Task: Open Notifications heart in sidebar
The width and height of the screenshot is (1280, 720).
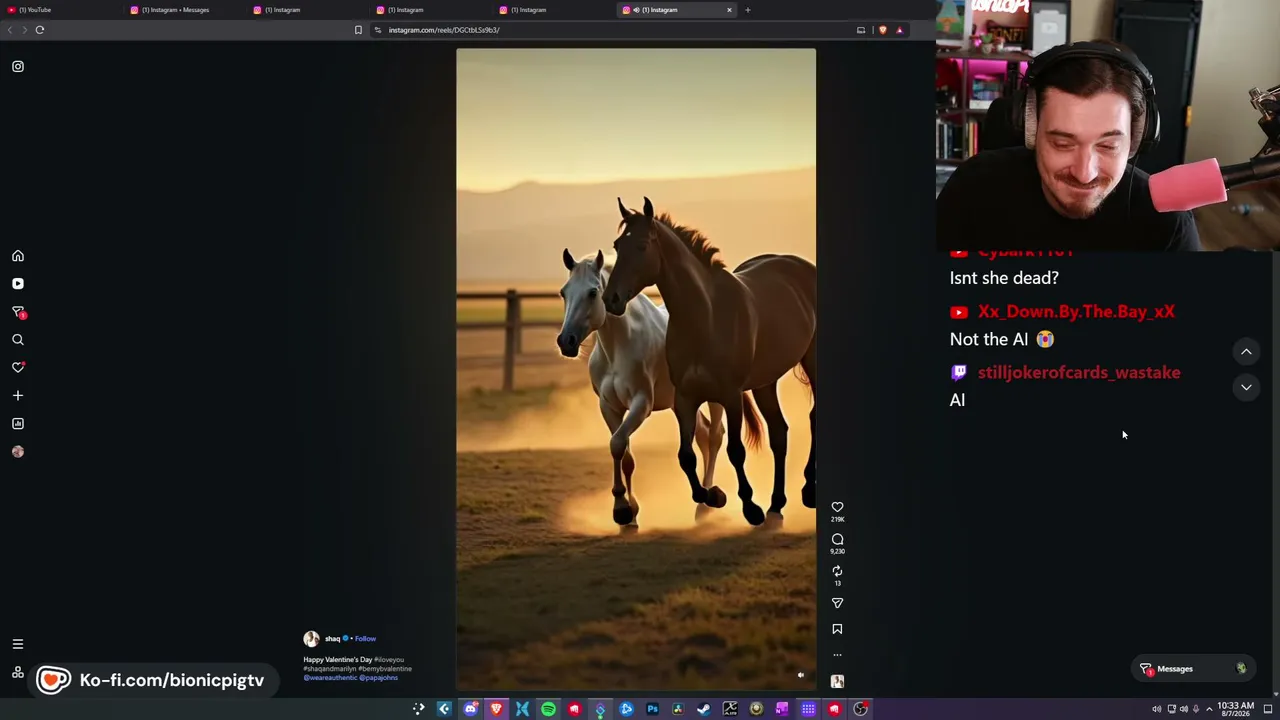Action: point(18,367)
